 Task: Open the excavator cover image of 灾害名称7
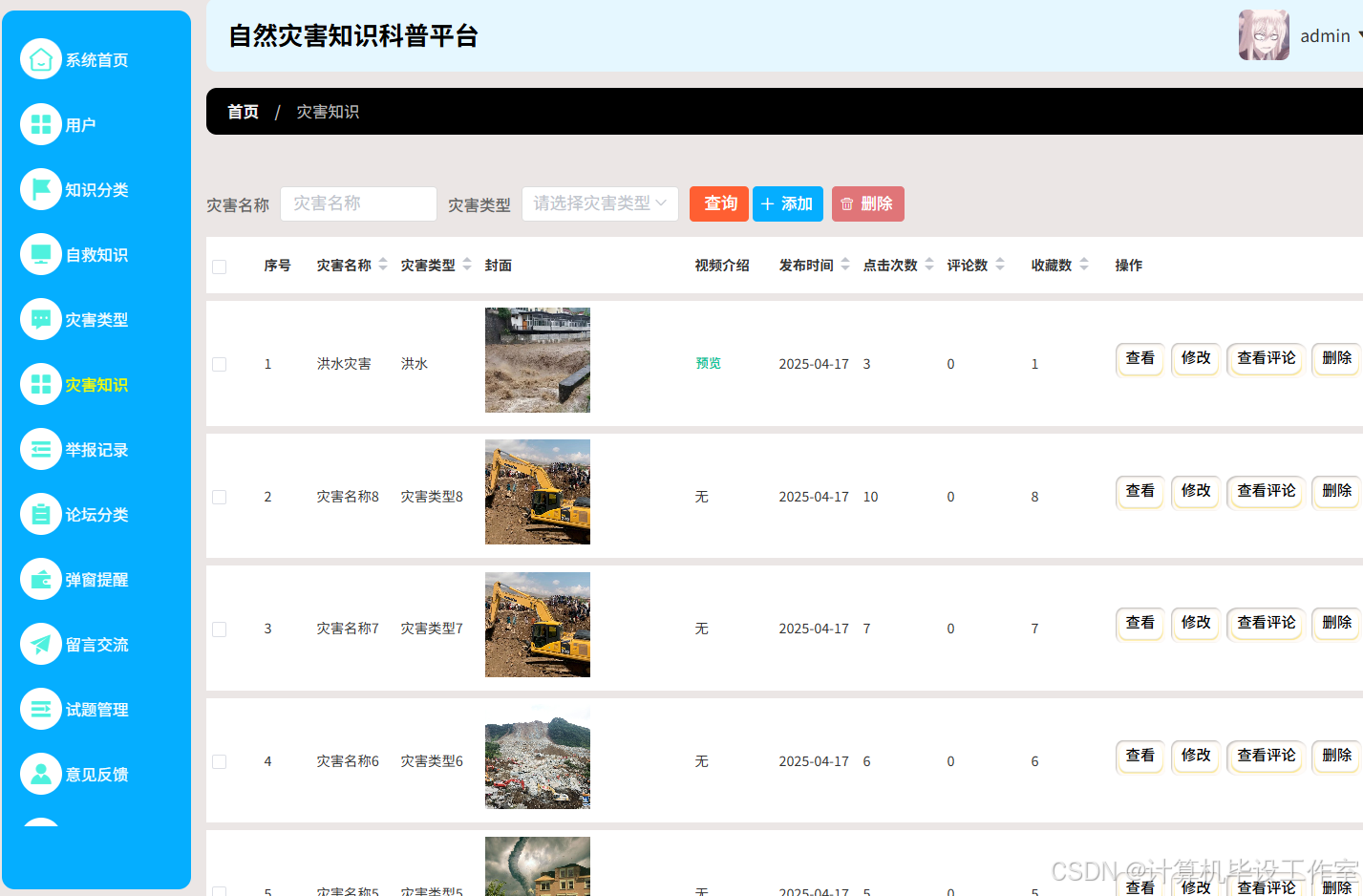pos(538,625)
